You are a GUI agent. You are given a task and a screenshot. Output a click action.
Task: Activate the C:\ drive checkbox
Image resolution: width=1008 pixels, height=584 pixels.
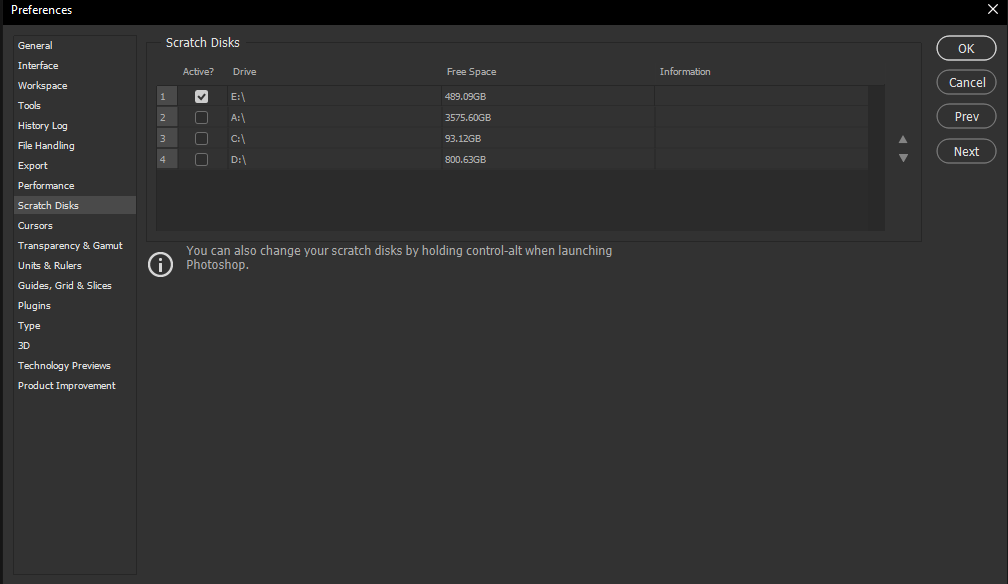click(x=202, y=139)
